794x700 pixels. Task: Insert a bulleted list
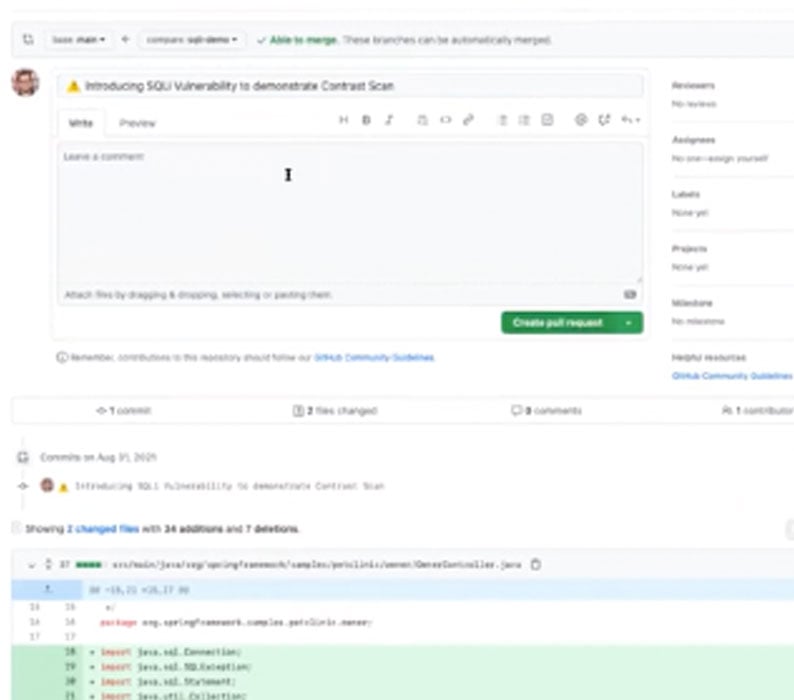pos(503,120)
